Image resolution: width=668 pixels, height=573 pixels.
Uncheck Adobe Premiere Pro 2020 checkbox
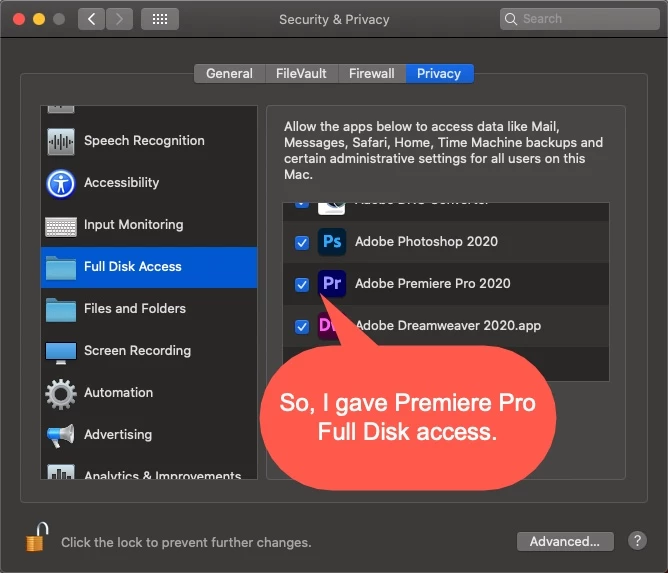tap(302, 284)
